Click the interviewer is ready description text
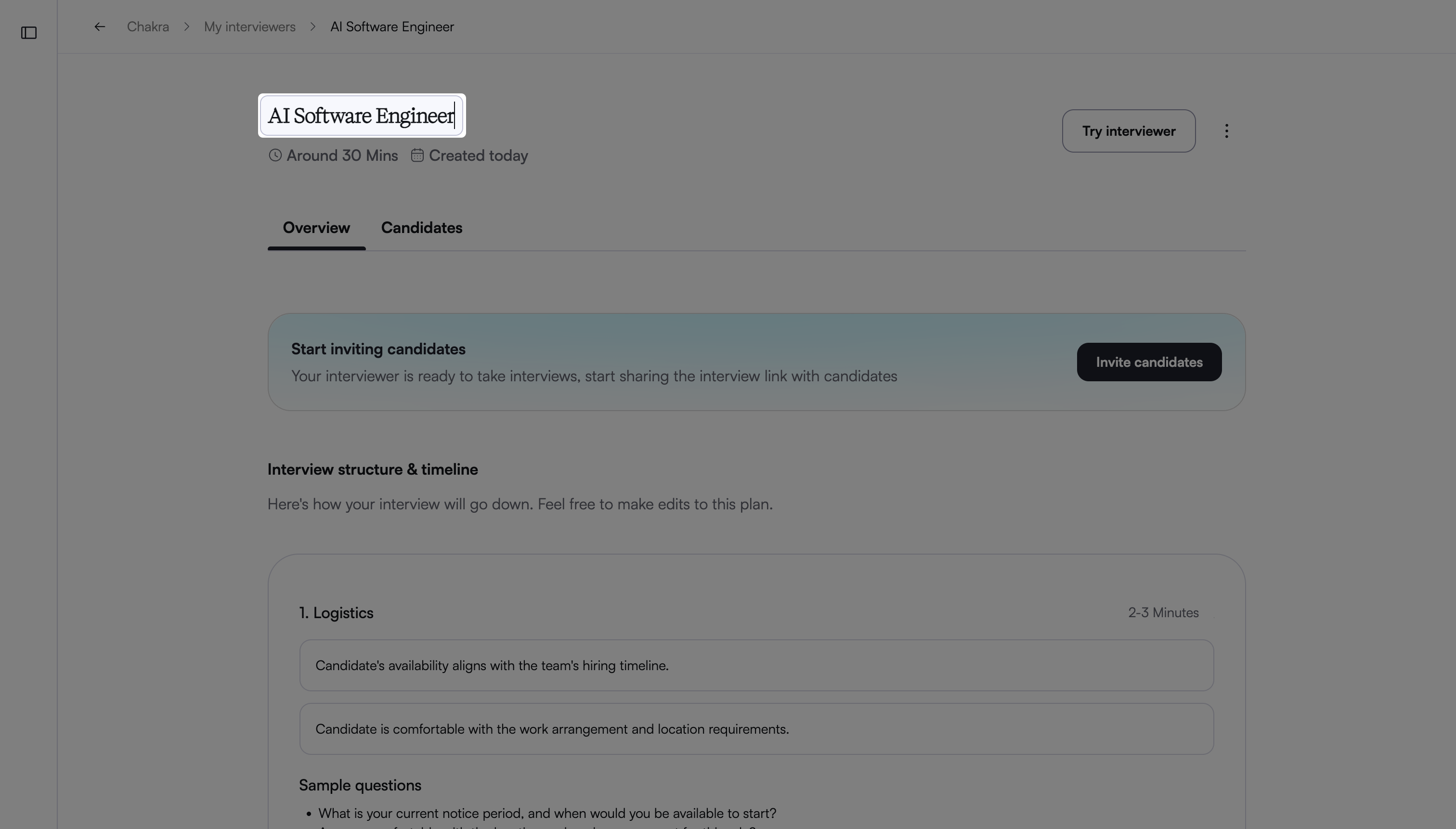The image size is (1456, 829). (594, 376)
